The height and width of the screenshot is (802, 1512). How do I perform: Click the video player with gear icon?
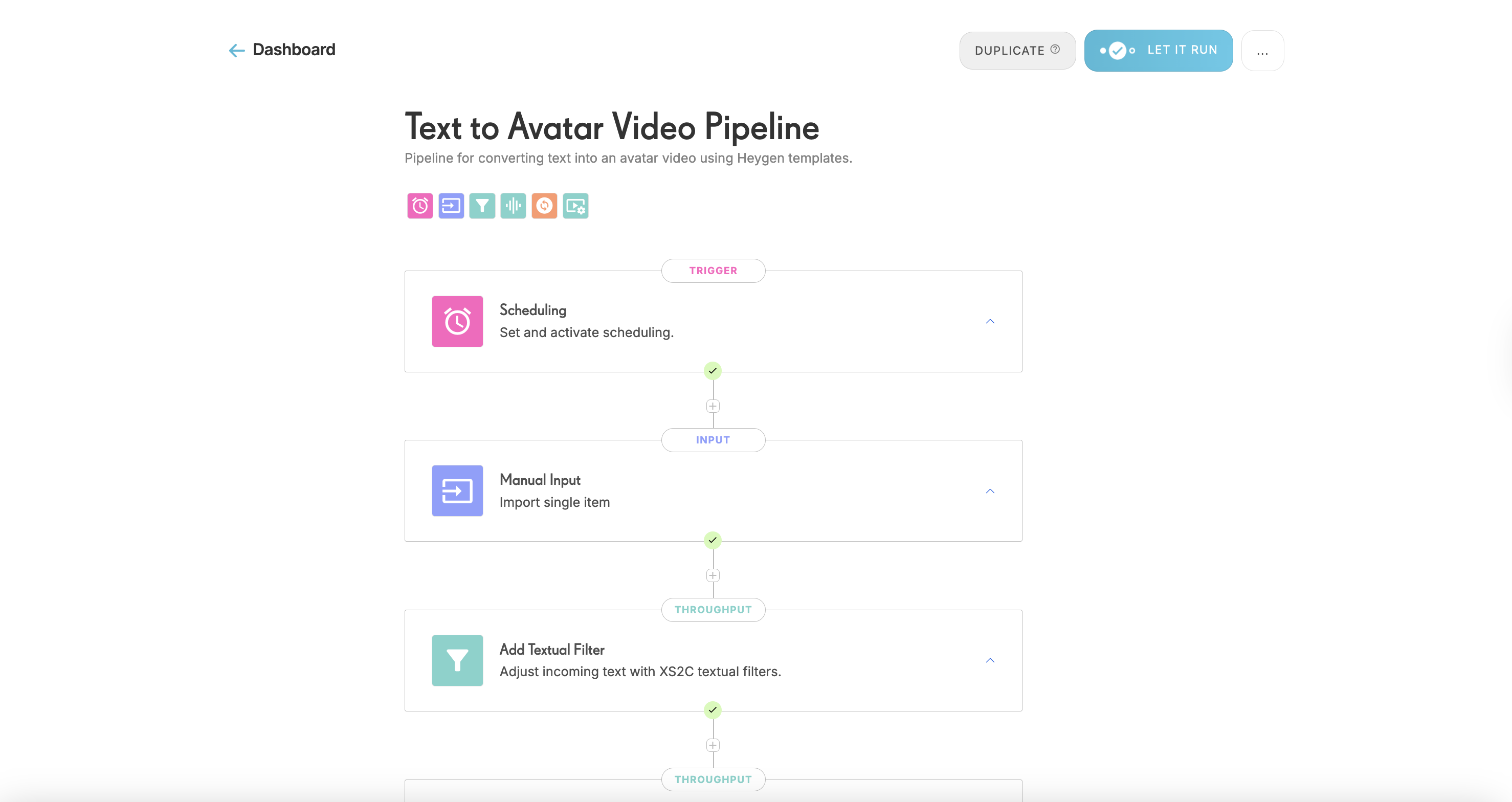575,206
